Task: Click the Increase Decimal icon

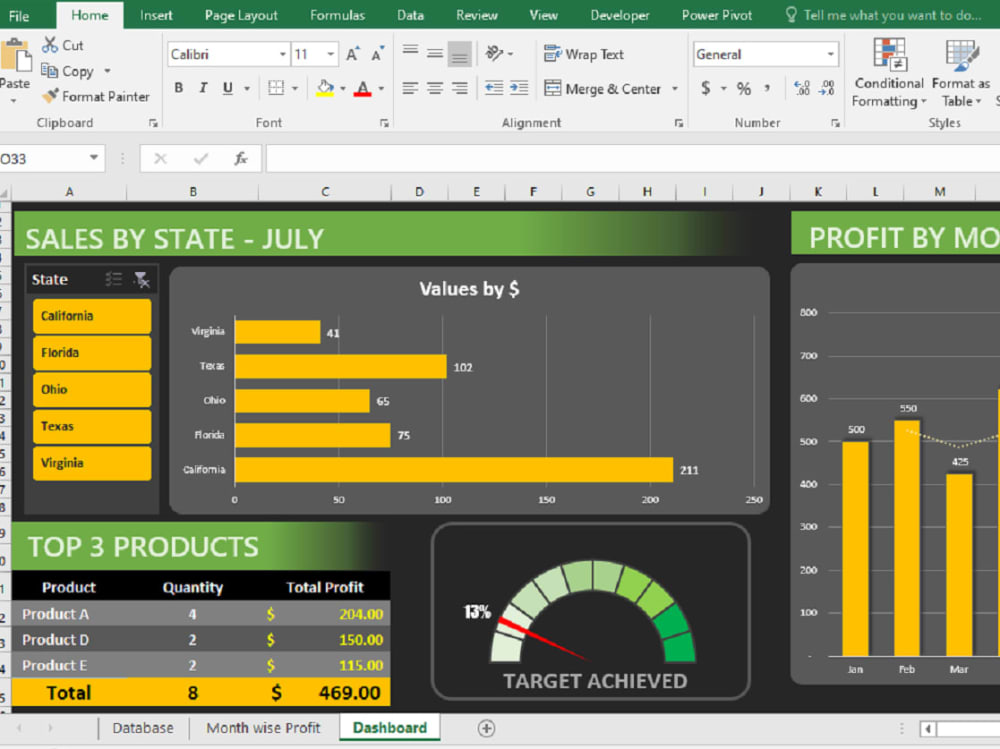Action: click(802, 89)
